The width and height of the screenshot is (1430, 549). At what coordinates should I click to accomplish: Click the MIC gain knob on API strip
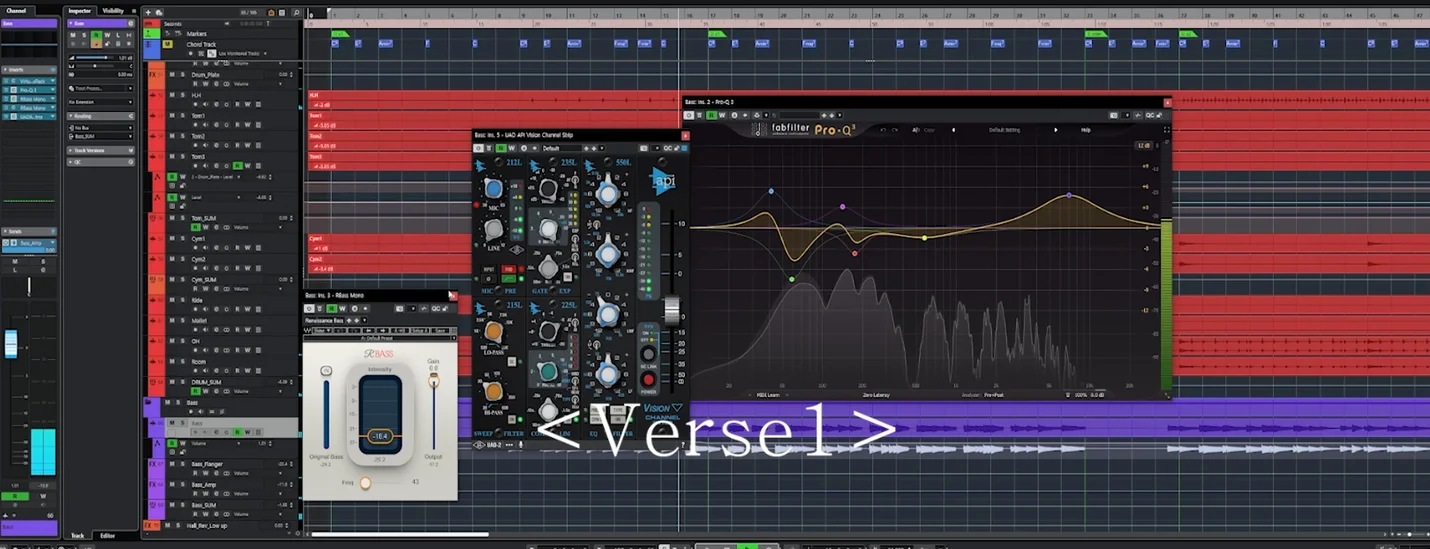click(x=493, y=189)
